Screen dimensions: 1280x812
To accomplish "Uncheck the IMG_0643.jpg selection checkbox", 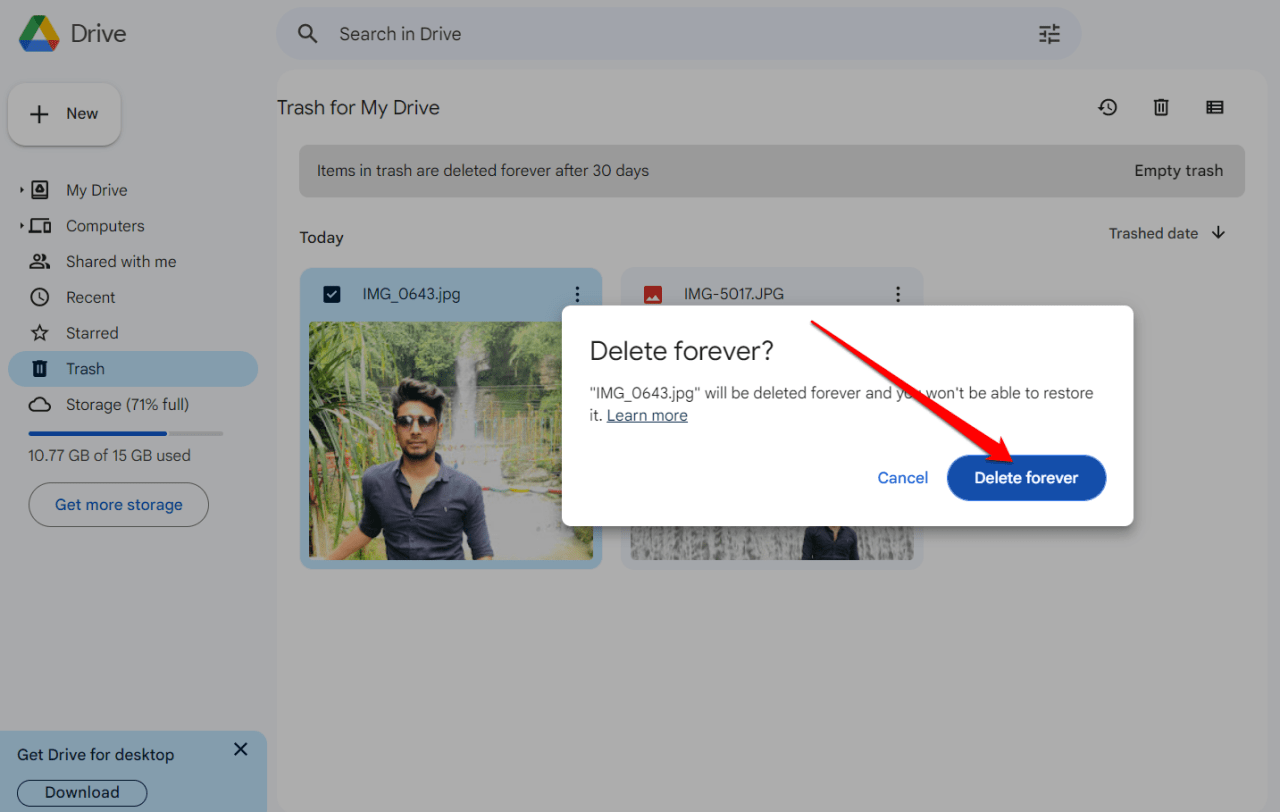I will click(x=331, y=294).
